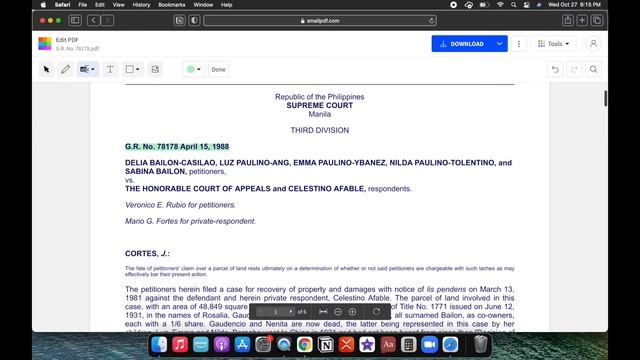Open the Bookmarks menu
Screen dimensions: 640x360
171,5
